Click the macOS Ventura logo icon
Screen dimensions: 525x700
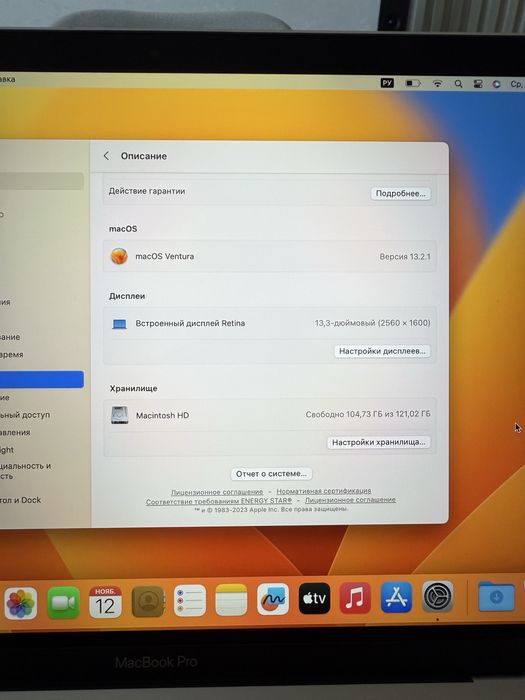click(x=119, y=256)
